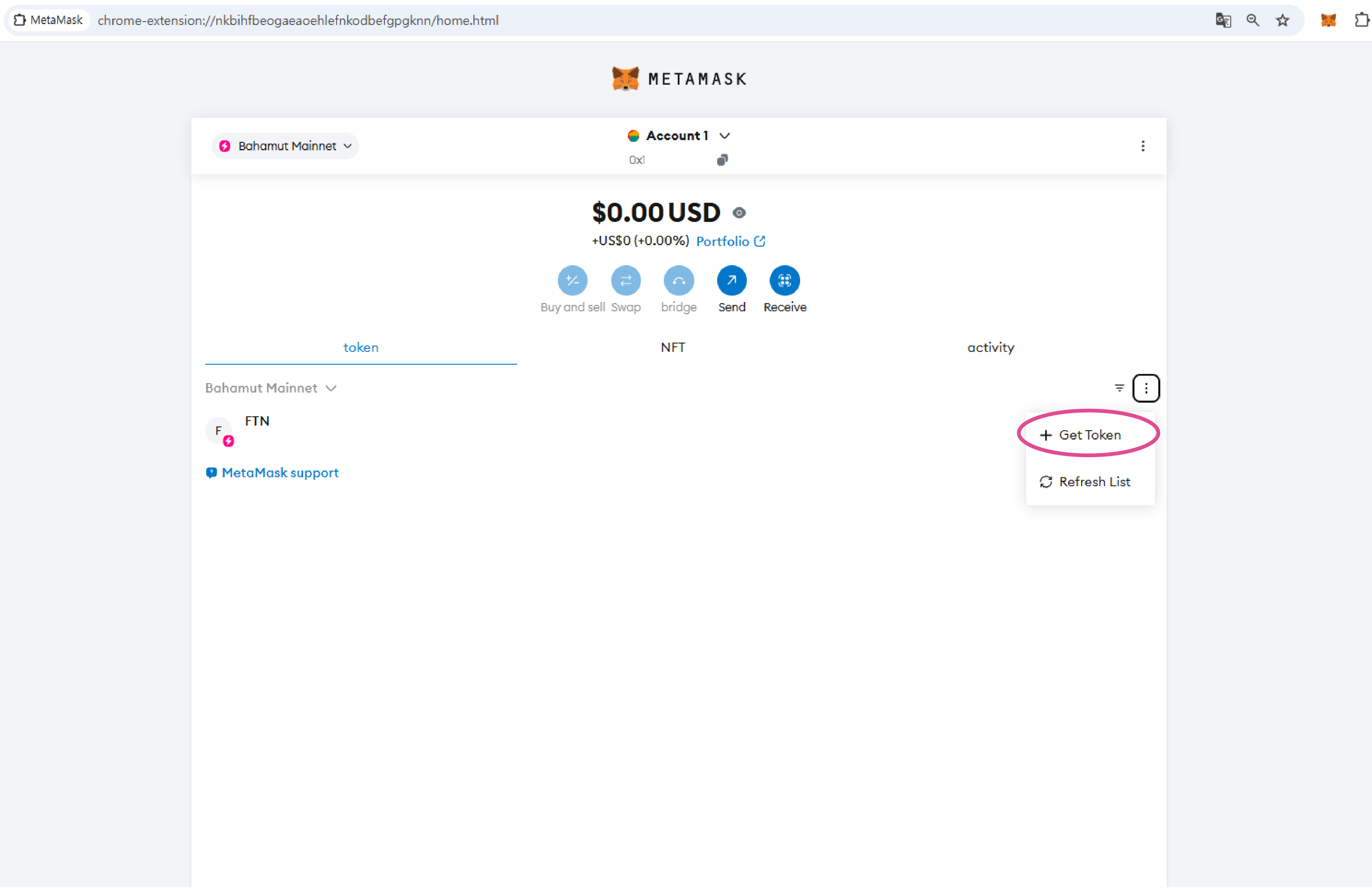This screenshot has width=1372, height=888.
Task: Open browser extensions puzzle icon
Action: click(1362, 20)
